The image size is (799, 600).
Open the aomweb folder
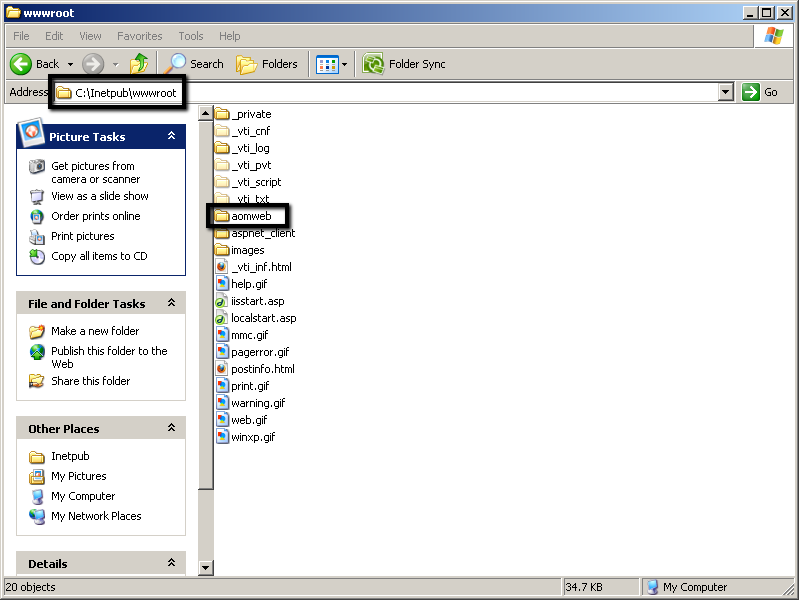[250, 216]
